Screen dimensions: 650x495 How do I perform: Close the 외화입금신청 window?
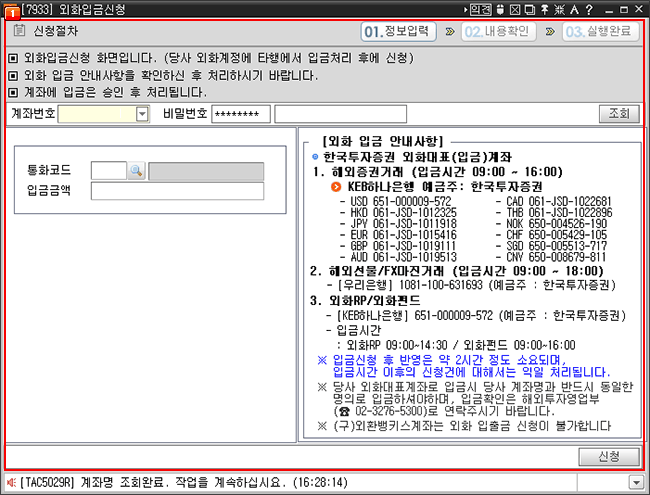[639, 9]
